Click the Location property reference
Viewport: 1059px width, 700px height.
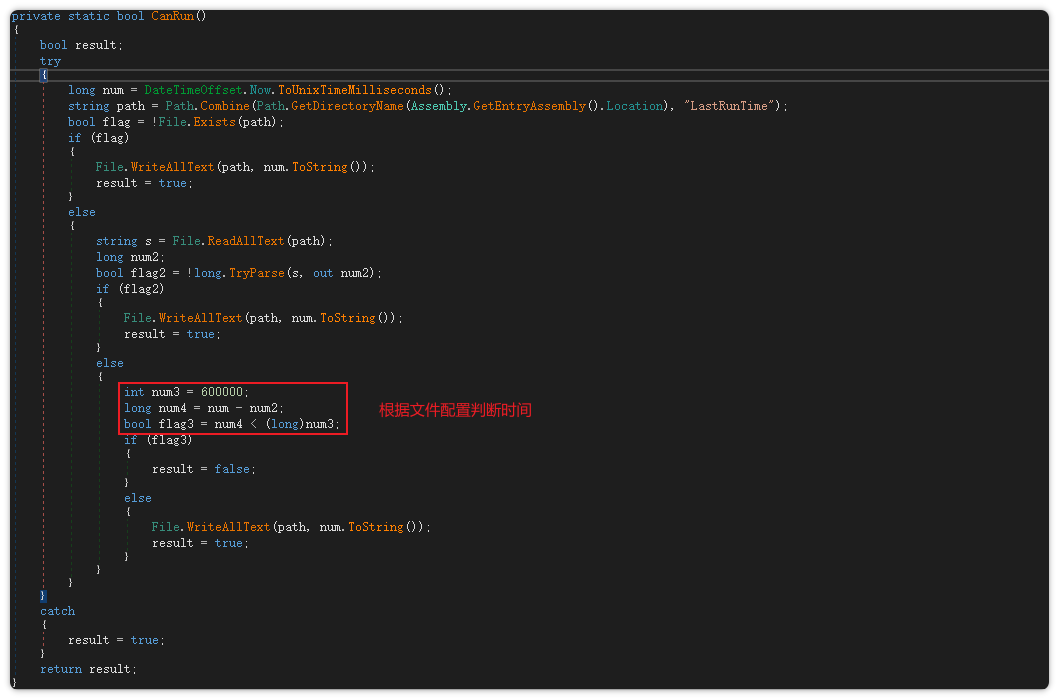click(x=634, y=106)
